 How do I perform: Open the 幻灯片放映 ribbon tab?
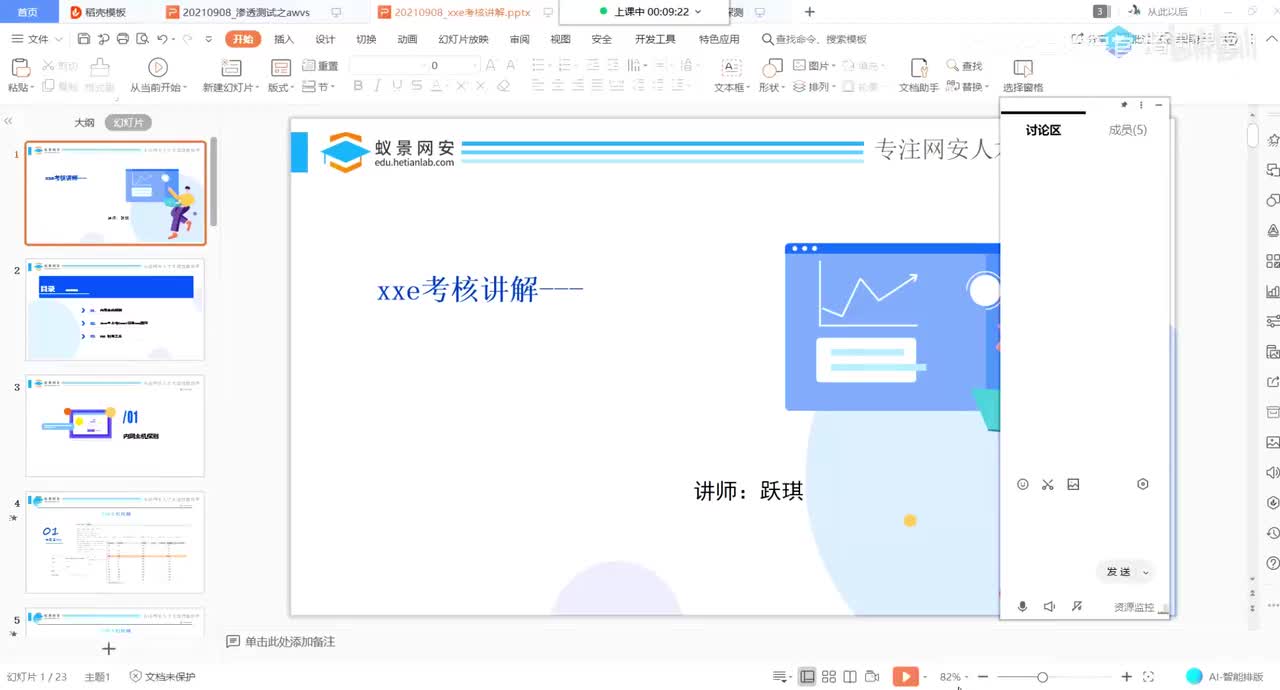(x=464, y=39)
